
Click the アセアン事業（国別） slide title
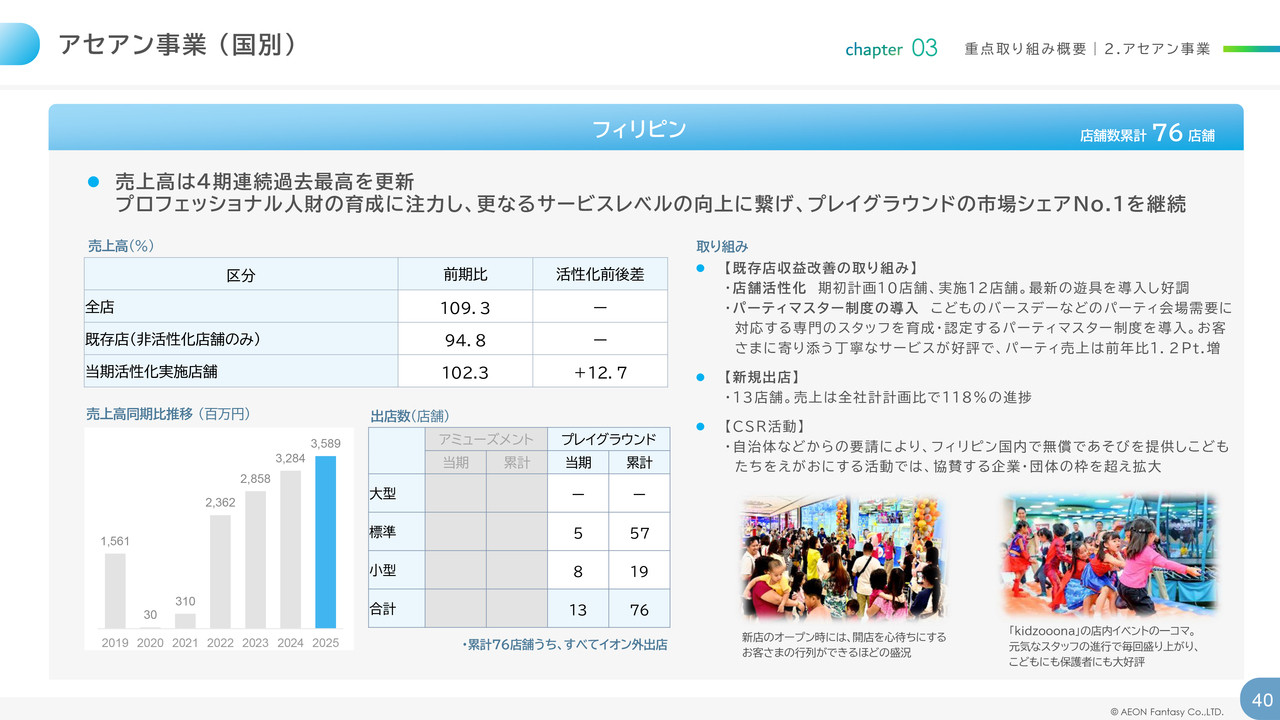177,45
